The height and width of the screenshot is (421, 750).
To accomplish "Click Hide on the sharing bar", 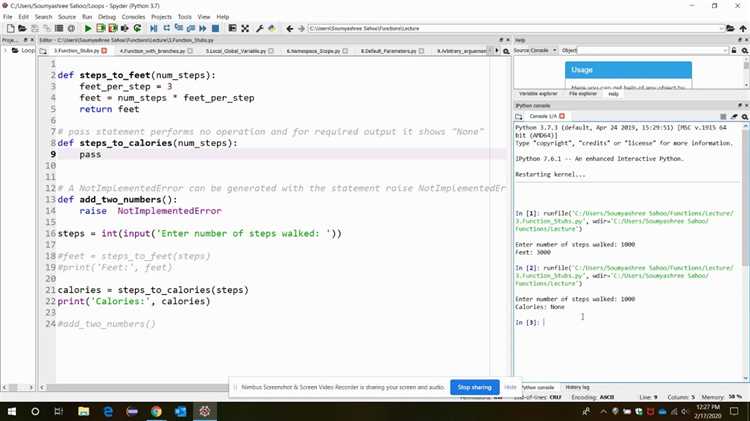I will (x=510, y=387).
